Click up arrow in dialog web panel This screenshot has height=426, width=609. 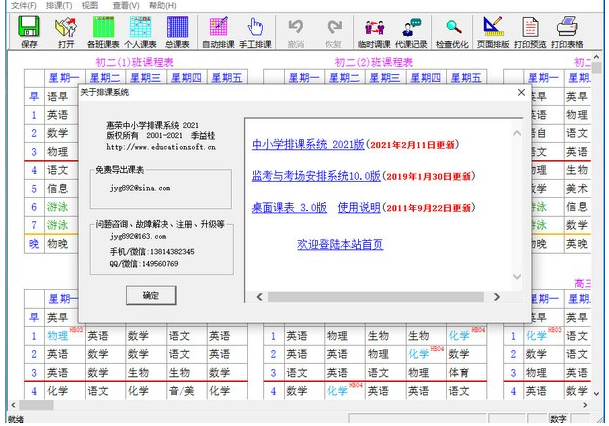517,133
